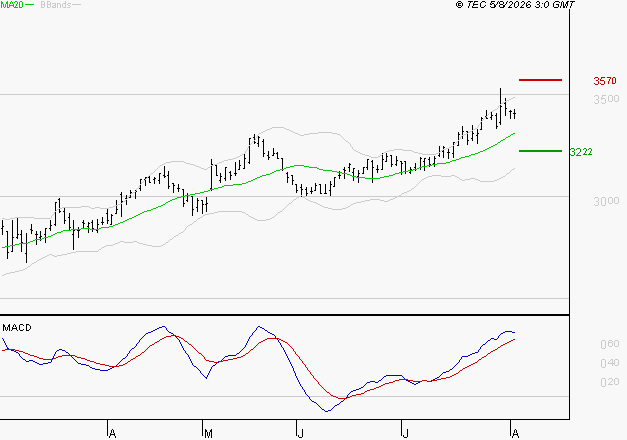This screenshot has height=440, width=627.
Task: Click the red resistance marker line
Action: coord(540,80)
